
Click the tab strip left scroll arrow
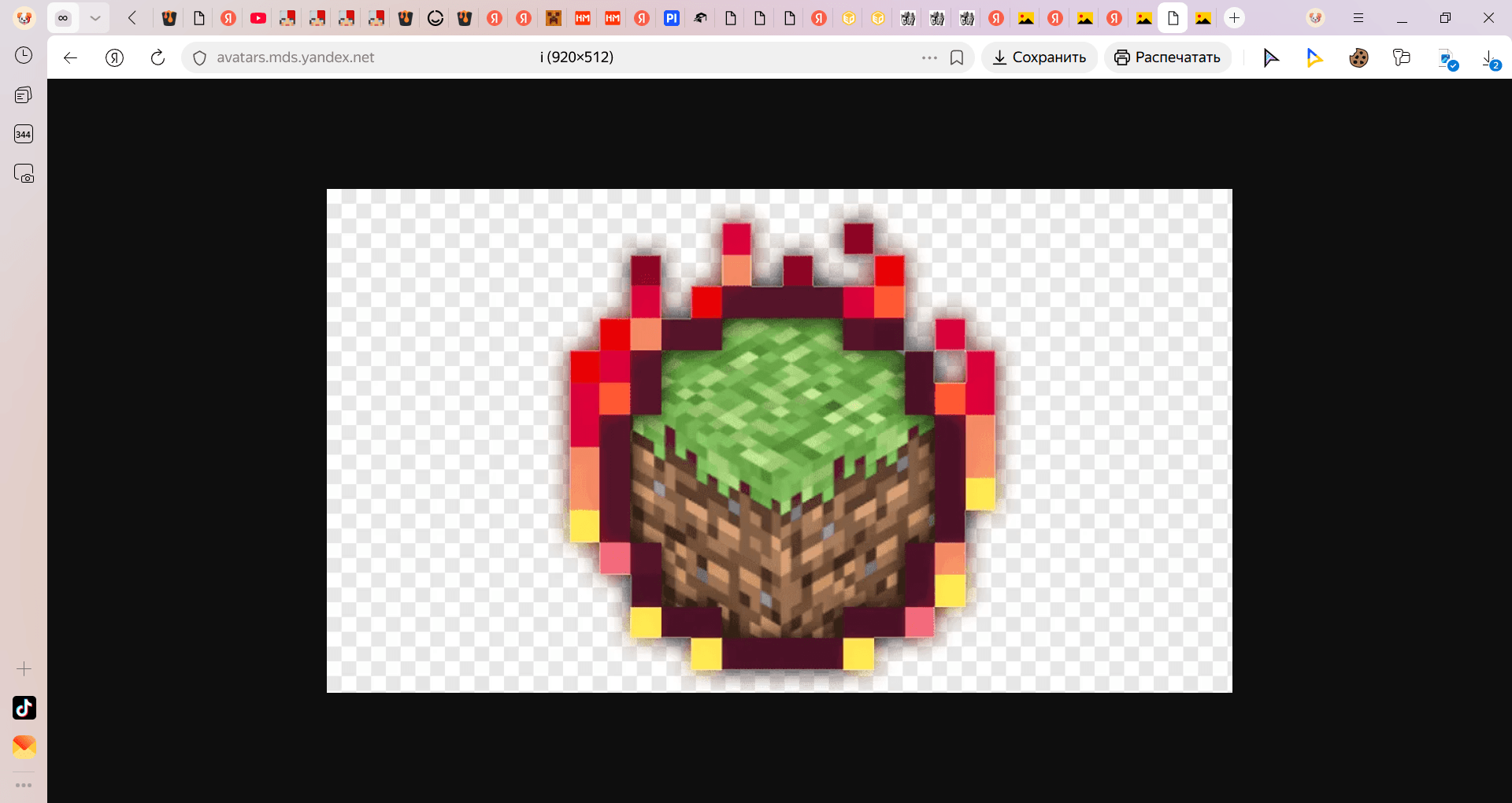[x=132, y=18]
